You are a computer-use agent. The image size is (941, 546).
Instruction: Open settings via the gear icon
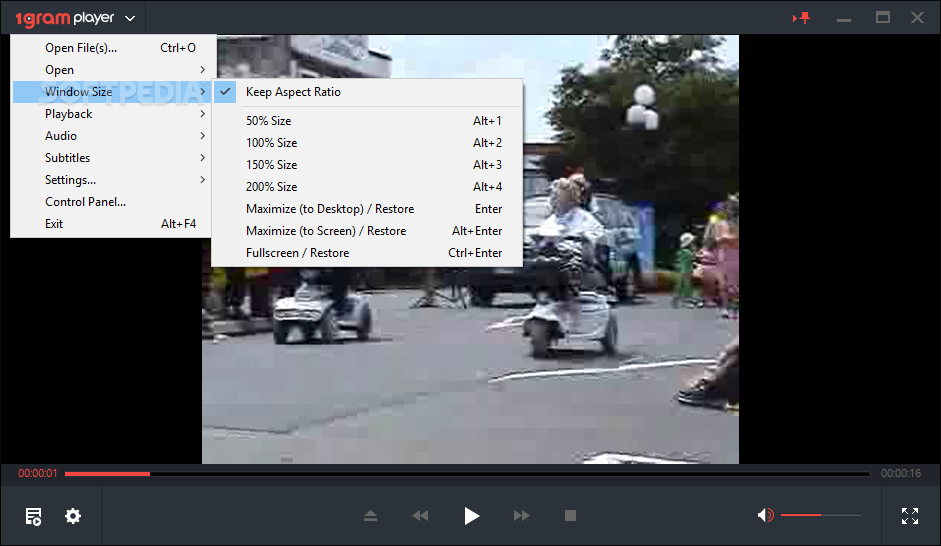tap(73, 516)
